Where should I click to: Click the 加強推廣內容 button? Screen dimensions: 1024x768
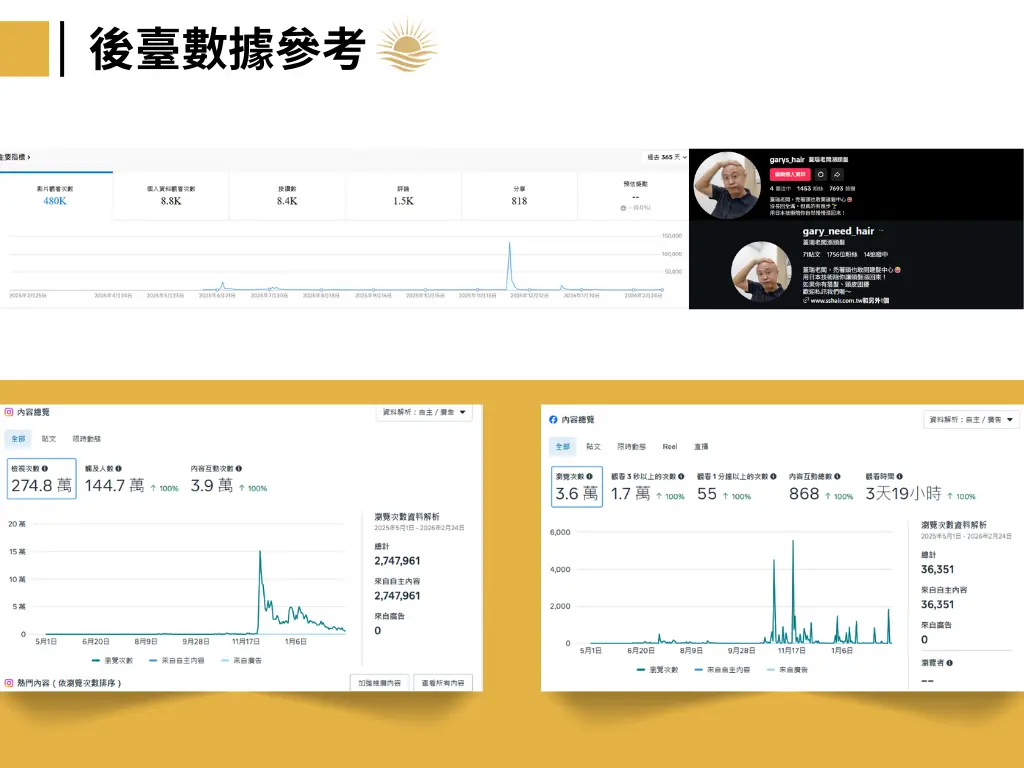pyautogui.click(x=381, y=683)
